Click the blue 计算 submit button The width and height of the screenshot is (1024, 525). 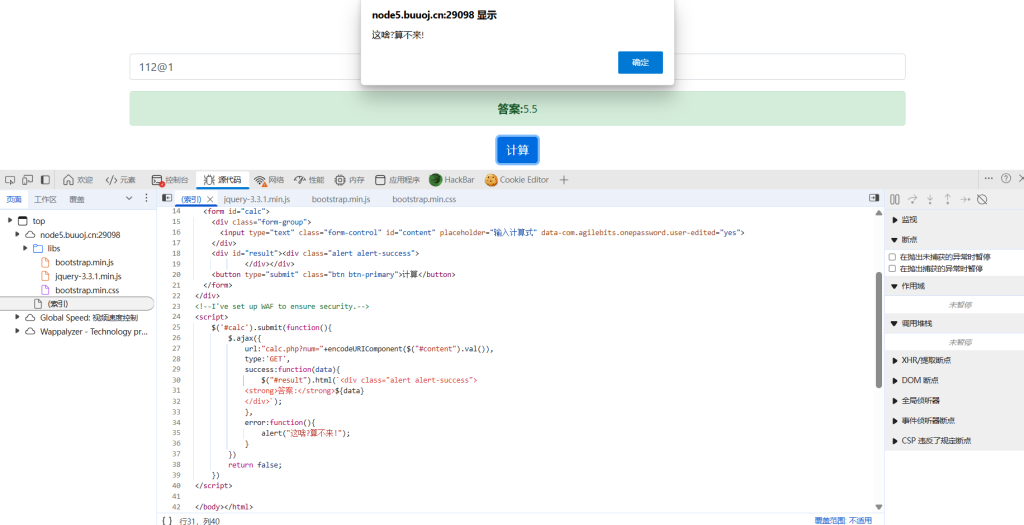517,150
